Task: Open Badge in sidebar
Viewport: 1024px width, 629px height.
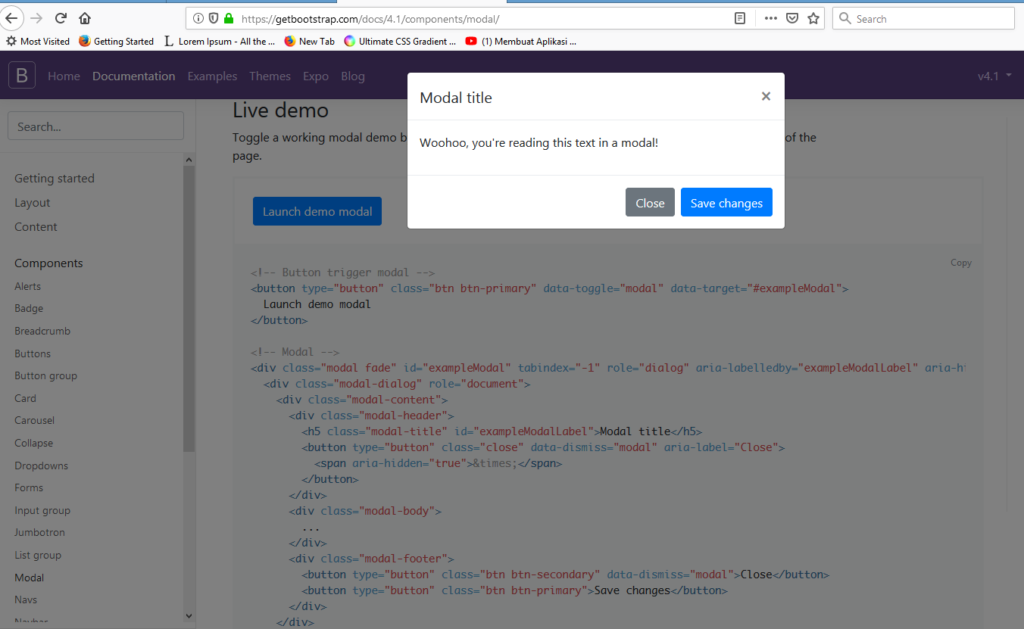Action: (x=29, y=308)
